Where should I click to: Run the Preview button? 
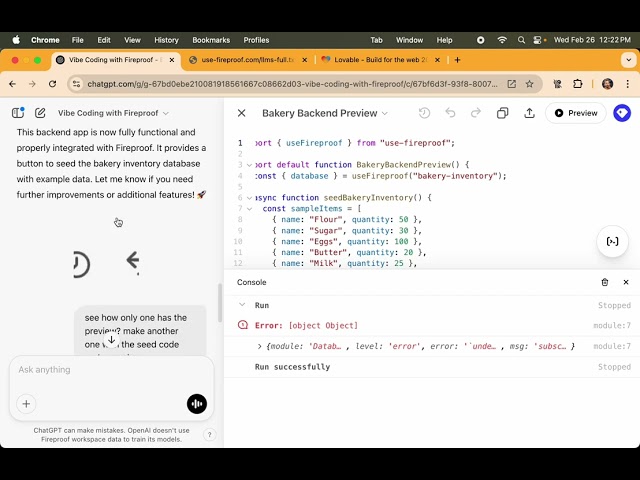(576, 113)
